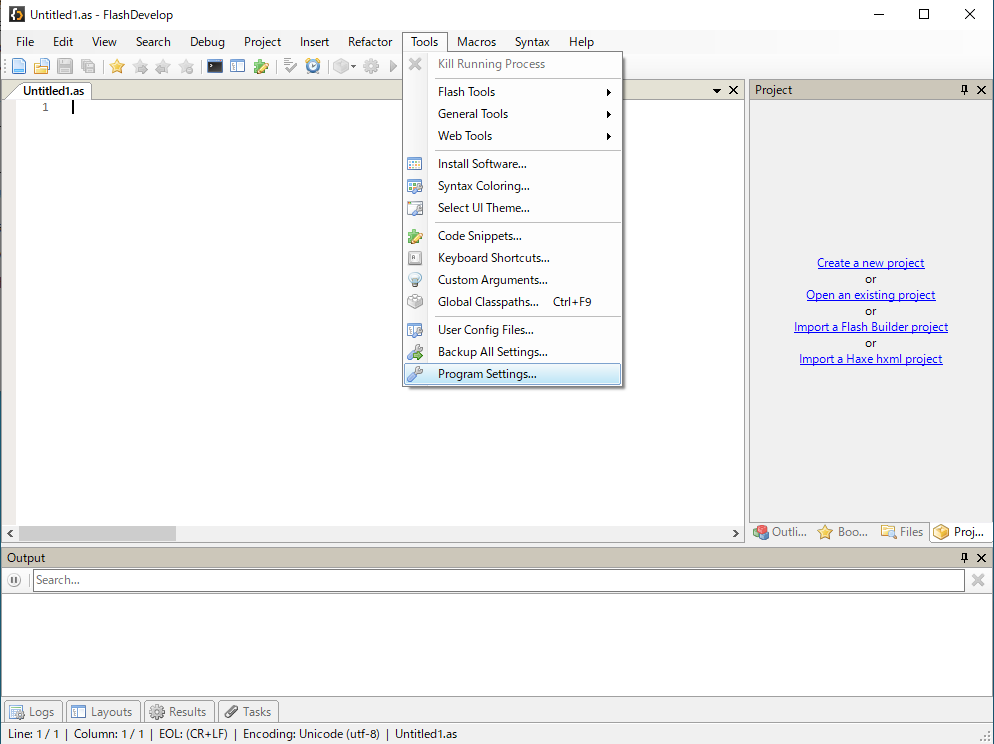The image size is (994, 744).
Task: Click the gray play arrow toolbar icon
Action: (x=393, y=66)
